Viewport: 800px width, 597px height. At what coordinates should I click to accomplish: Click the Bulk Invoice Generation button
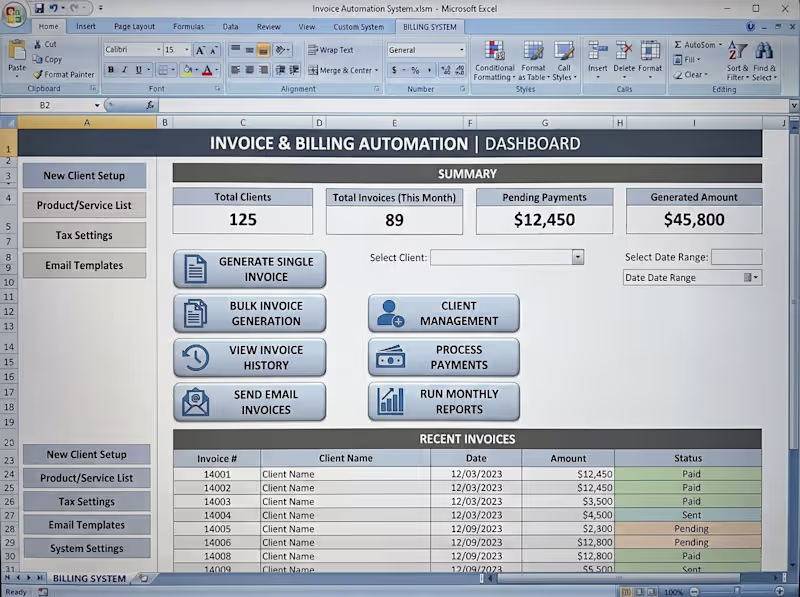249,313
